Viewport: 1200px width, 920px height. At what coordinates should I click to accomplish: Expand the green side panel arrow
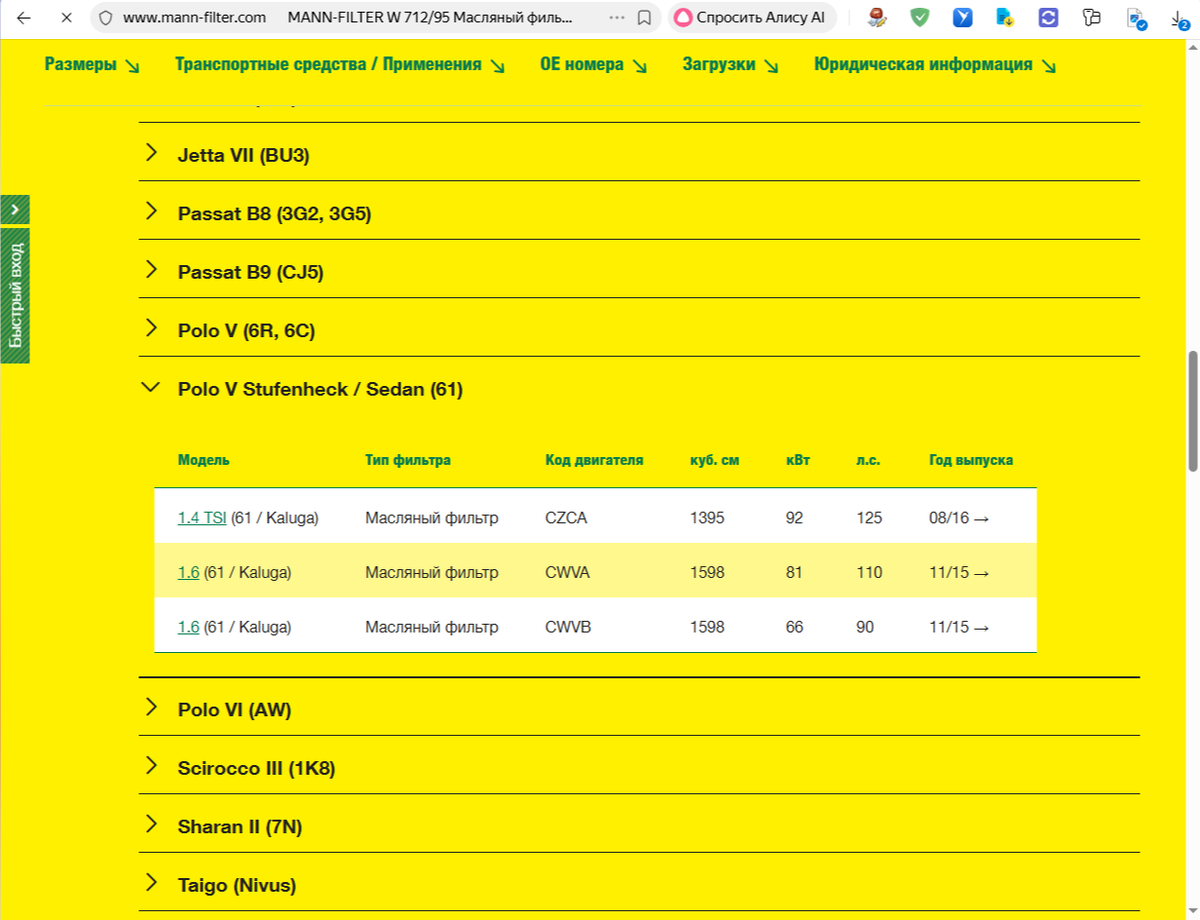pos(15,210)
